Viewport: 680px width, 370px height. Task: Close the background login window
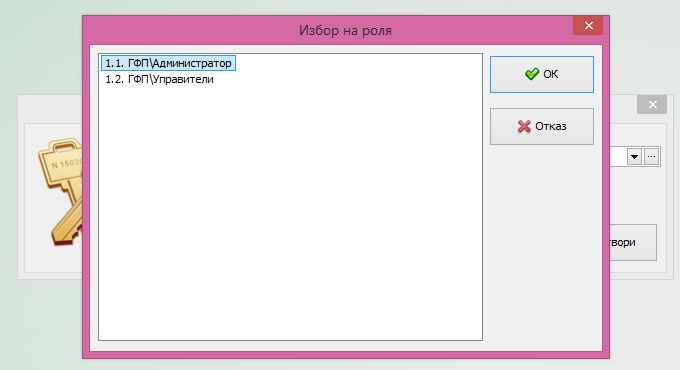click(x=652, y=105)
